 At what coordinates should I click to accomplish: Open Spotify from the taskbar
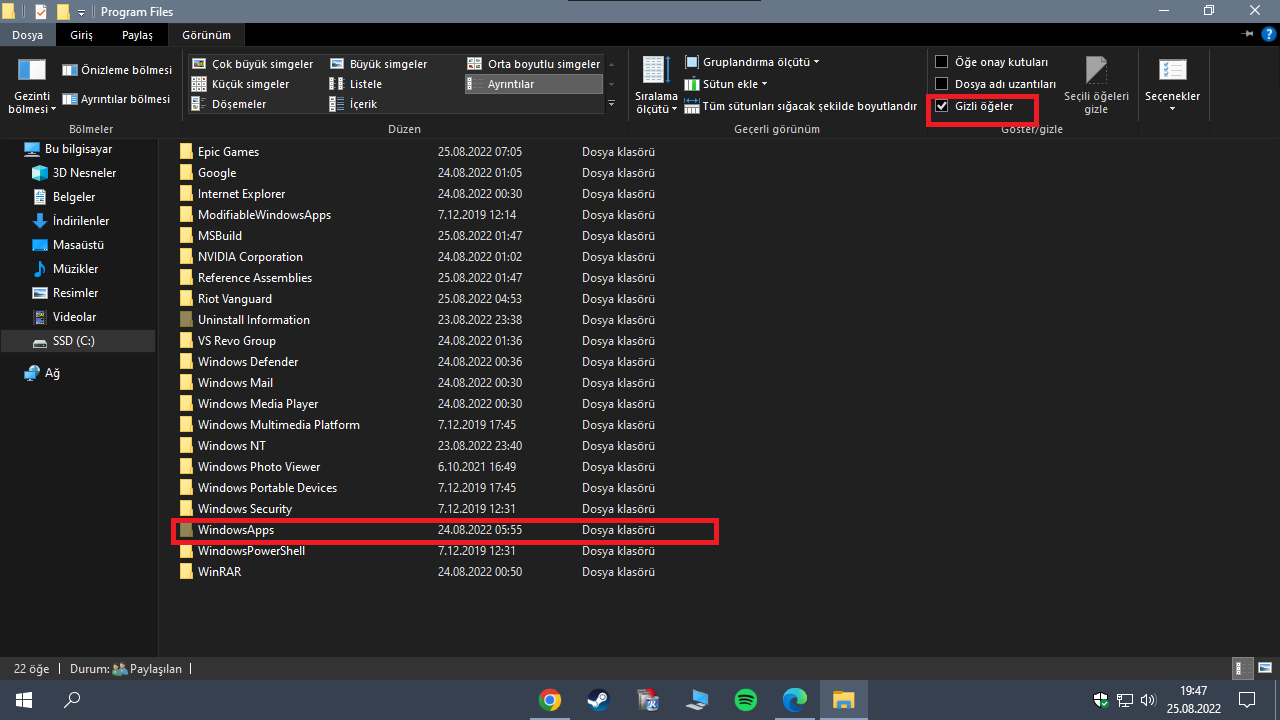[746, 700]
